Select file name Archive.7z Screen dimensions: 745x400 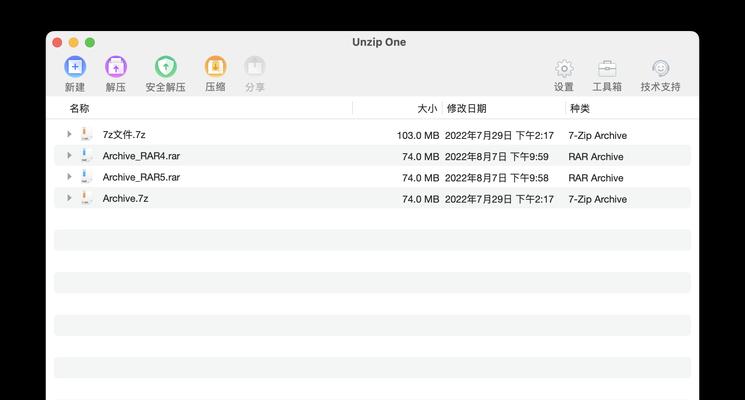(x=125, y=199)
